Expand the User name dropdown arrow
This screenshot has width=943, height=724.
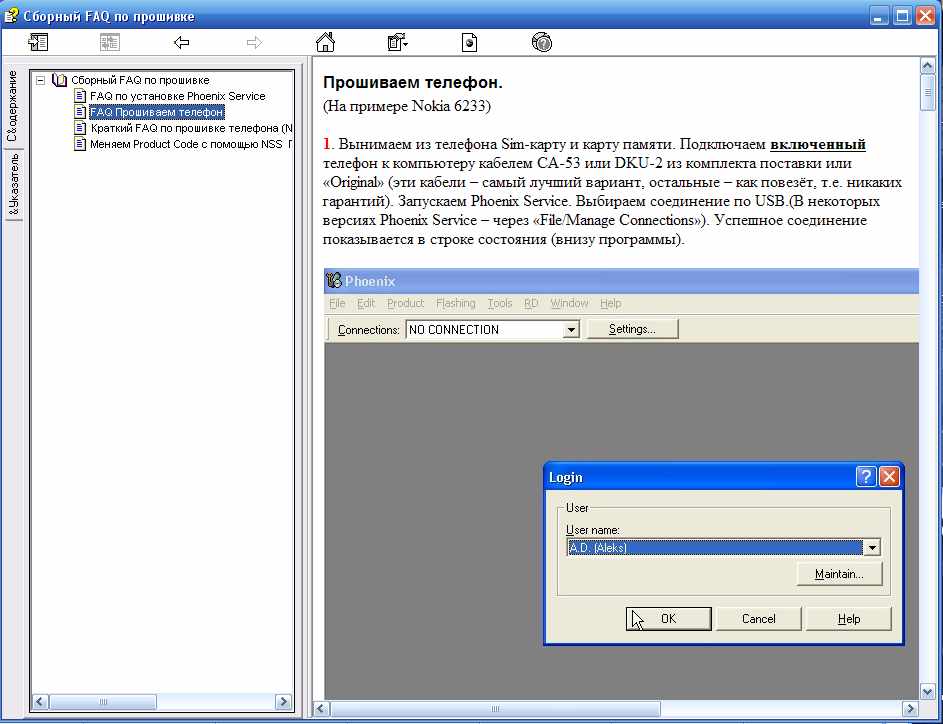point(871,547)
